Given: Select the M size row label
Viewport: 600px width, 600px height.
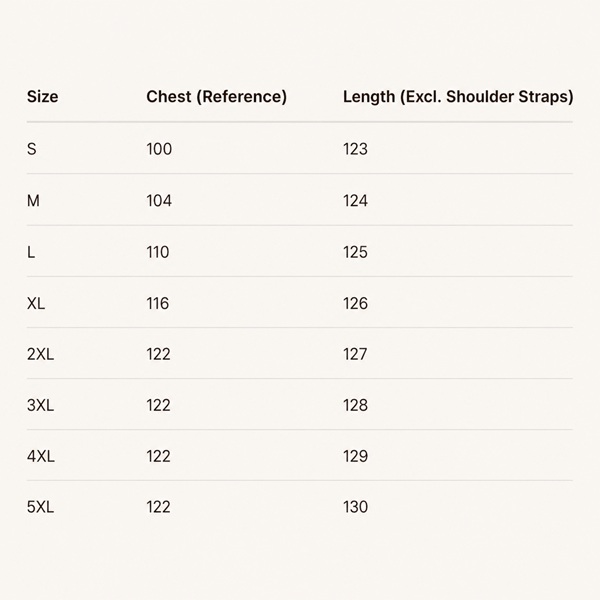Looking at the screenshot, I should pyautogui.click(x=33, y=201).
